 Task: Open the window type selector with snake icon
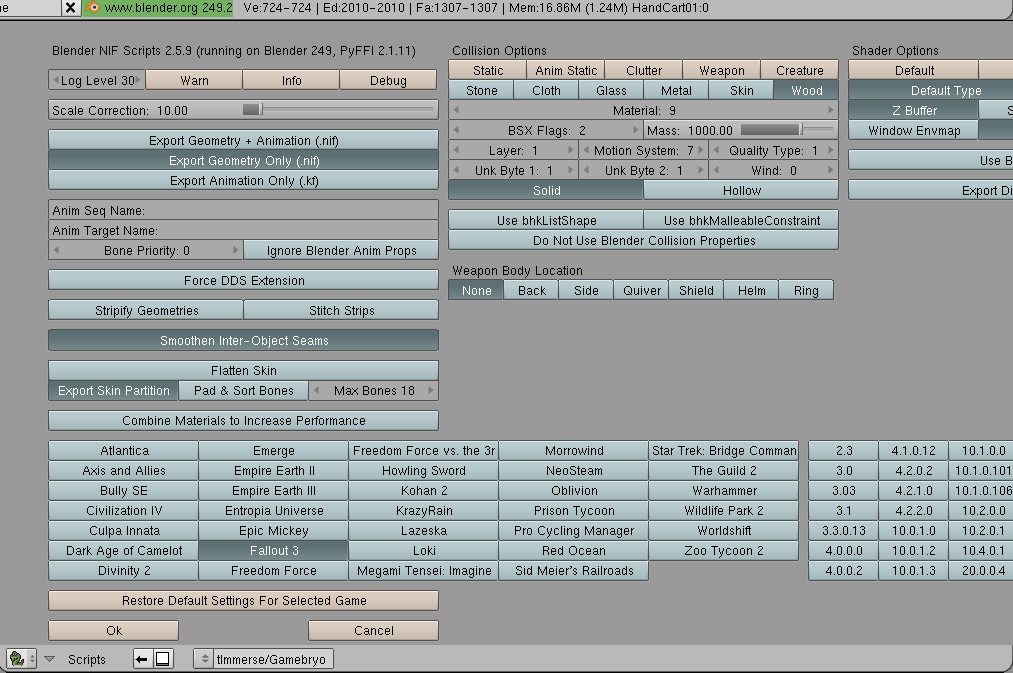21,659
